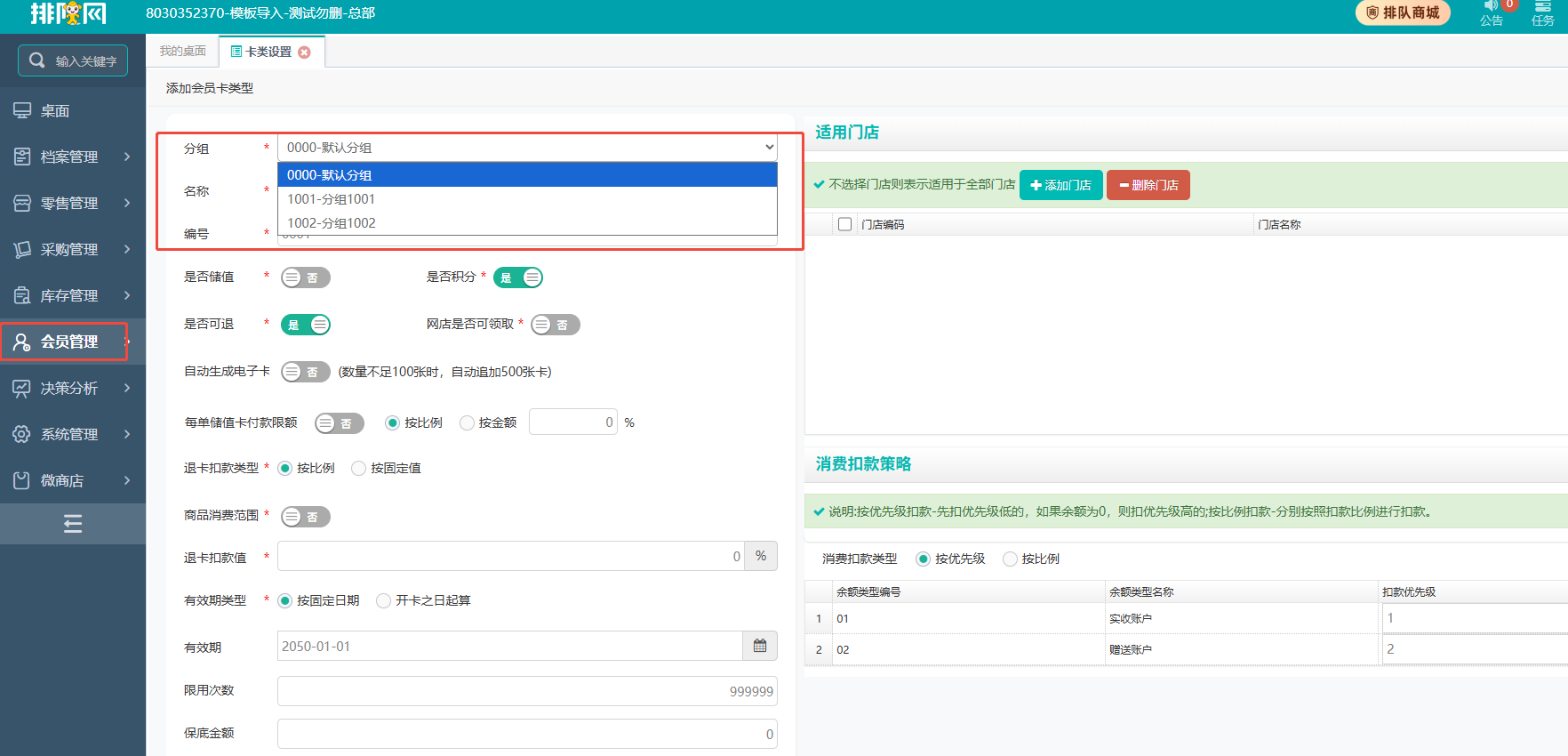The height and width of the screenshot is (756, 1568).
Task: Click the 卡类设置 tab page icon
Action: click(236, 52)
